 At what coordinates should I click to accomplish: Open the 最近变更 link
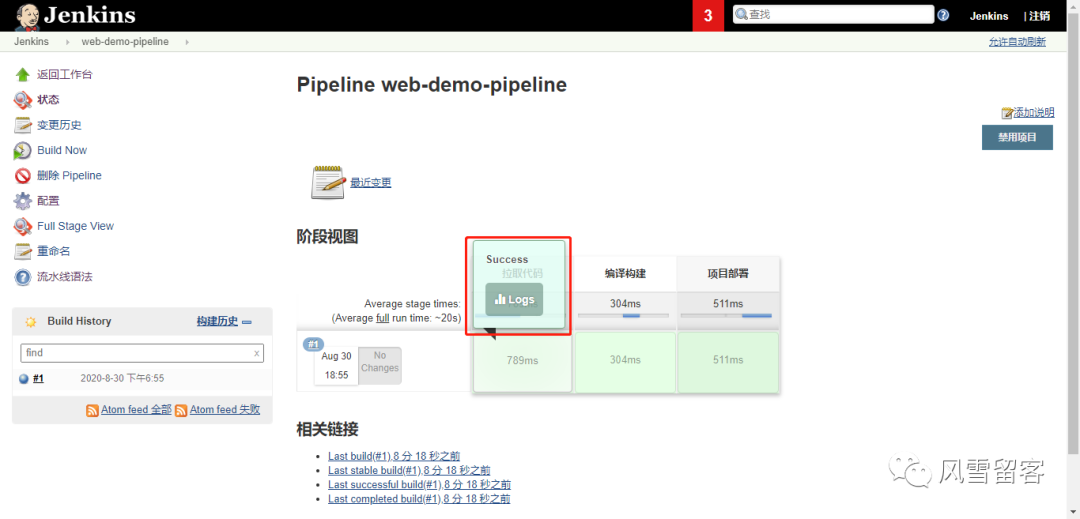[371, 182]
